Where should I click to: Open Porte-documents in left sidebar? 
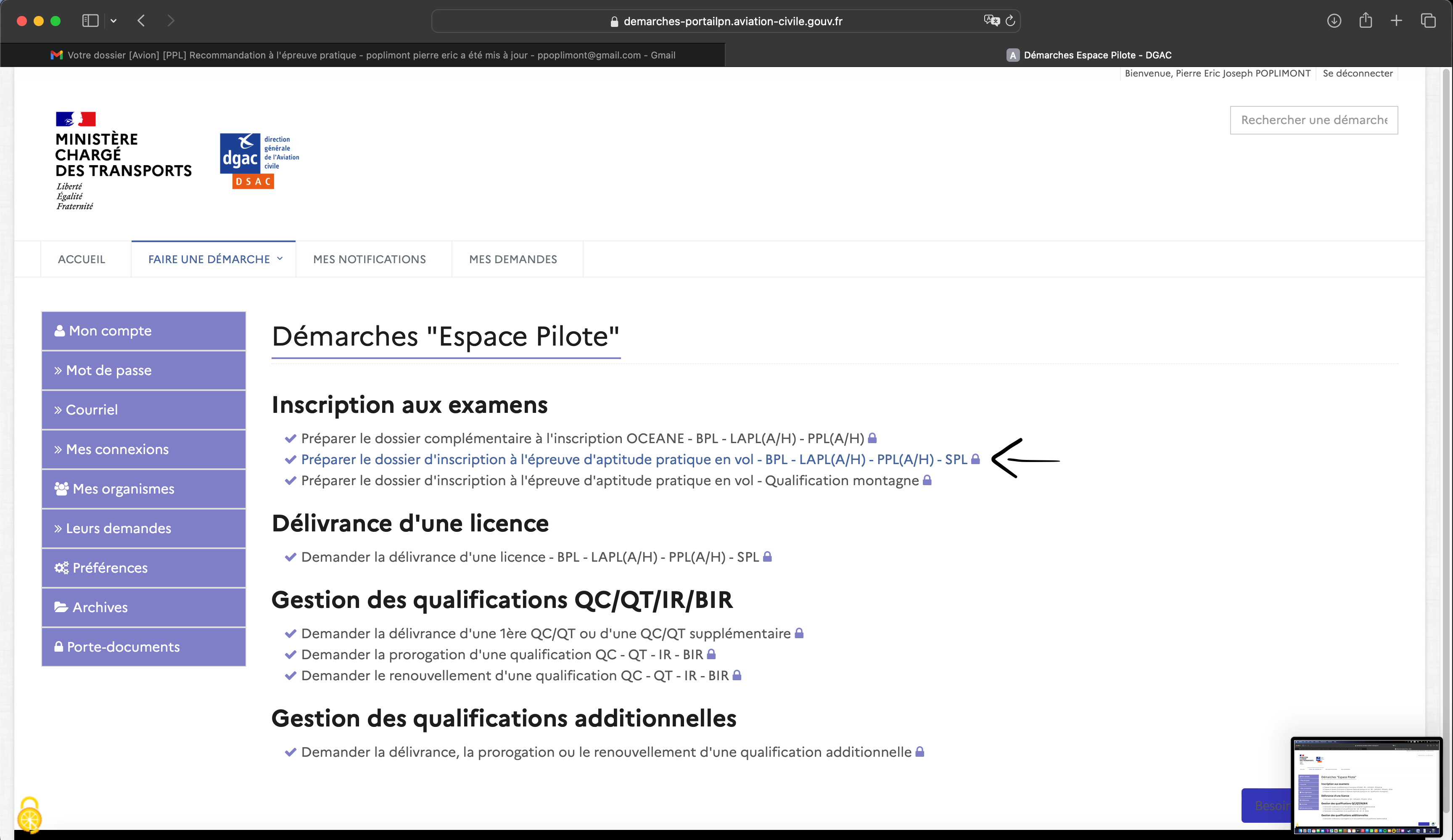click(x=143, y=647)
